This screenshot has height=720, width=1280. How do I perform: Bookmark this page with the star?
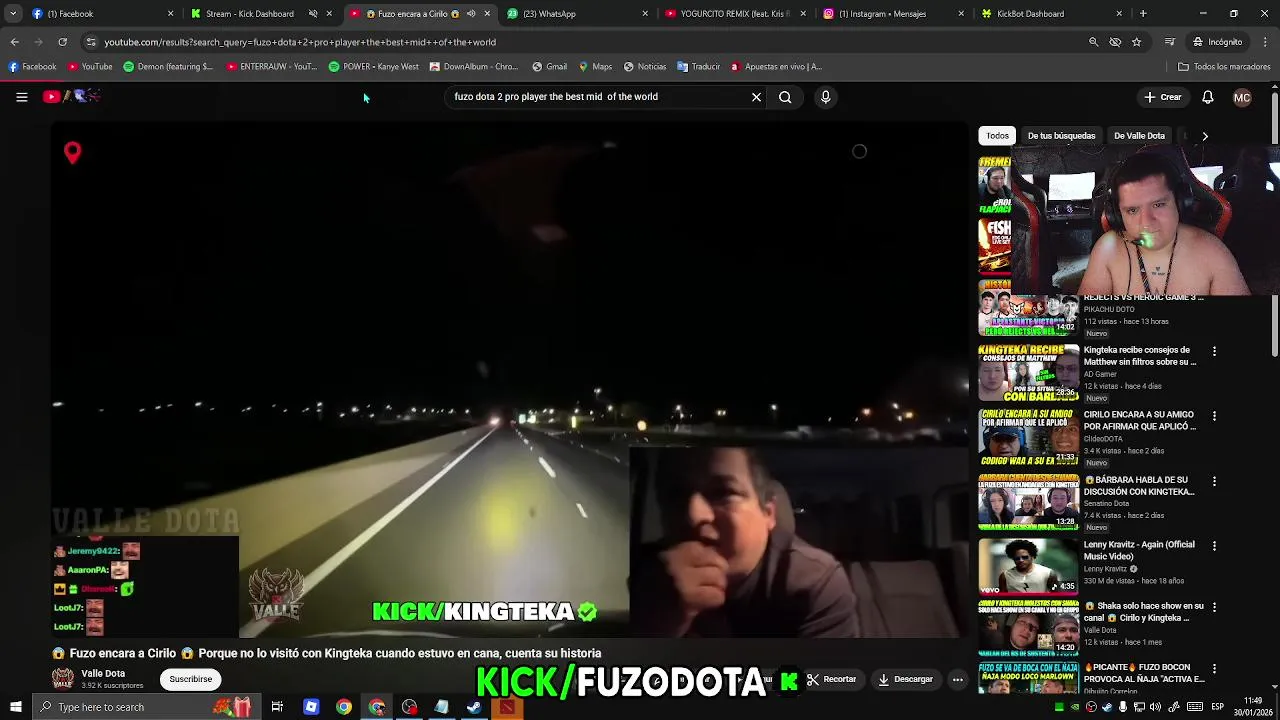(x=1136, y=42)
